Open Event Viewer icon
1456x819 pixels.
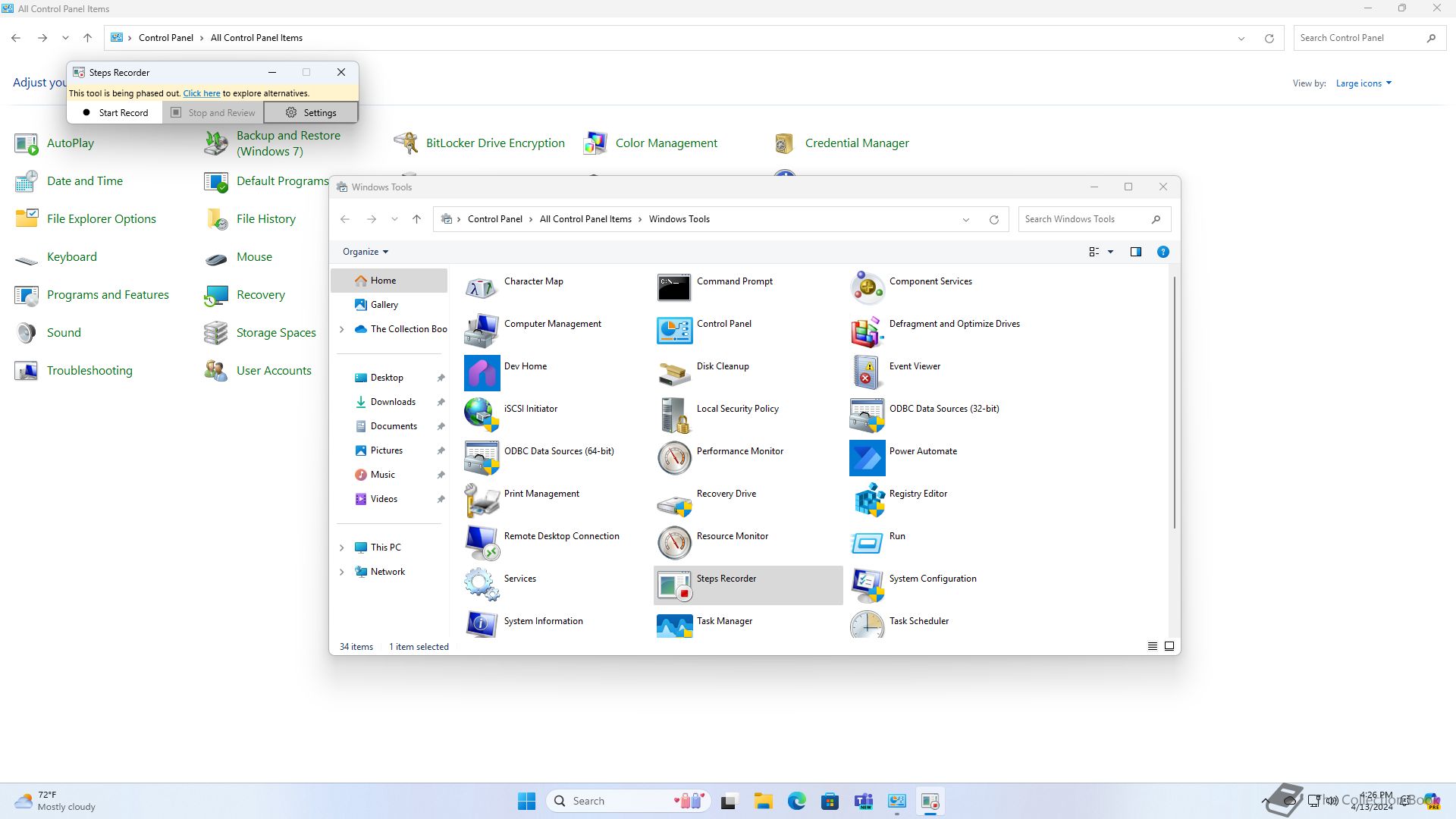867,373
